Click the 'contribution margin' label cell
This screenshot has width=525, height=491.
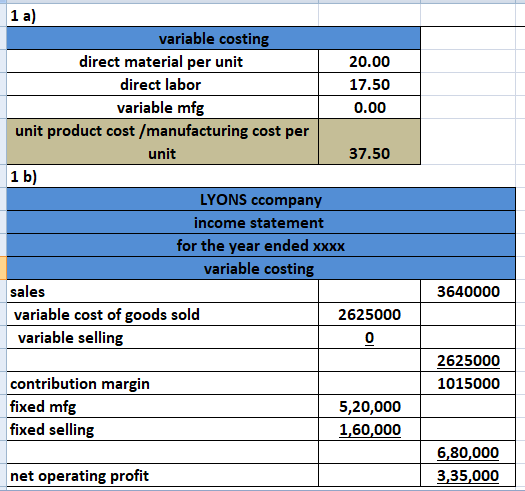pyautogui.click(x=162, y=383)
